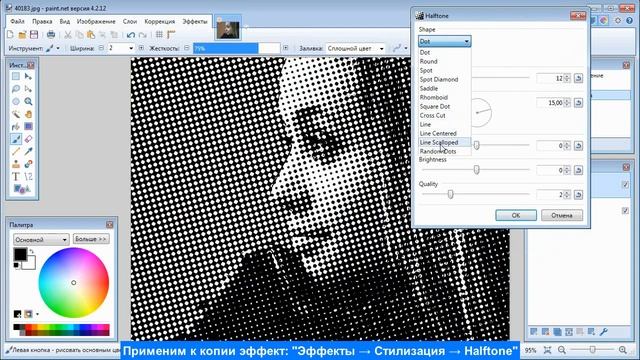Choose Cross Cut from shape list

pos(444,116)
